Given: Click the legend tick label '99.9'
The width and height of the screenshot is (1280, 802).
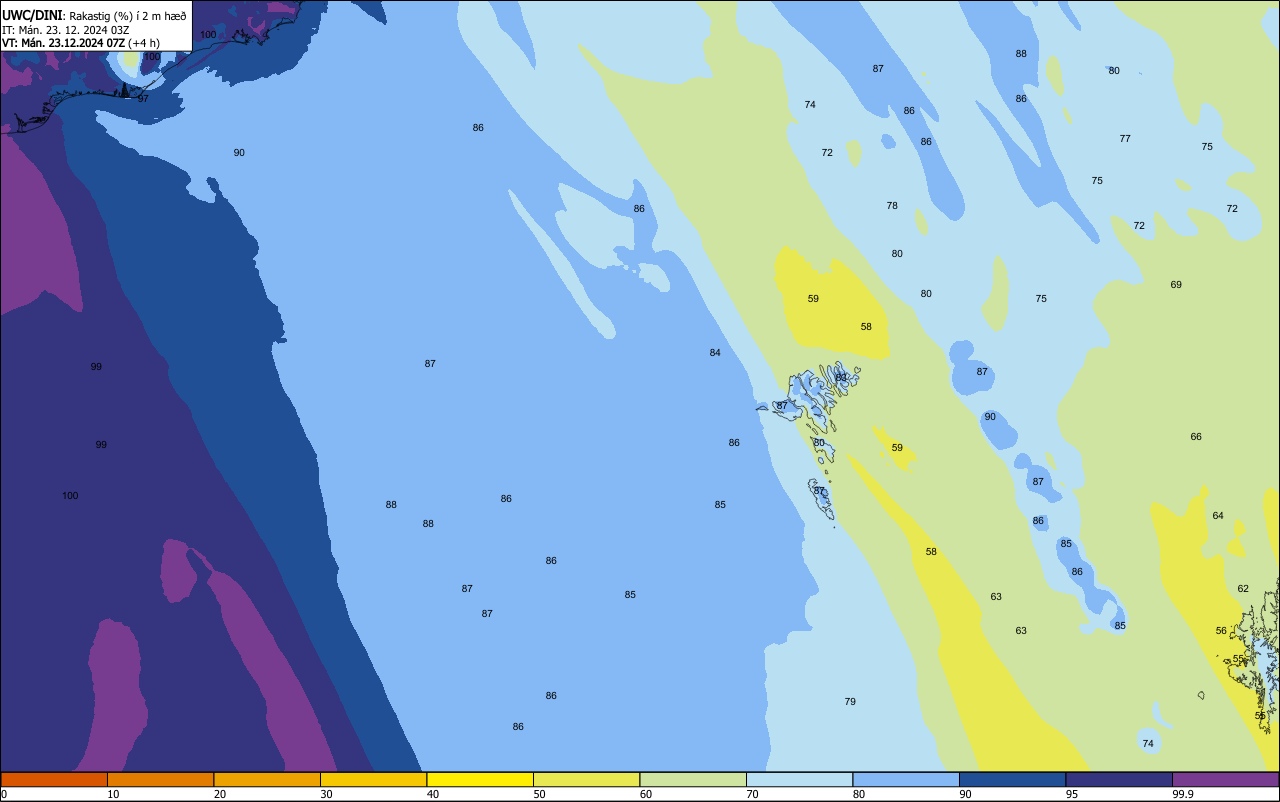Looking at the screenshot, I should click(1183, 794).
